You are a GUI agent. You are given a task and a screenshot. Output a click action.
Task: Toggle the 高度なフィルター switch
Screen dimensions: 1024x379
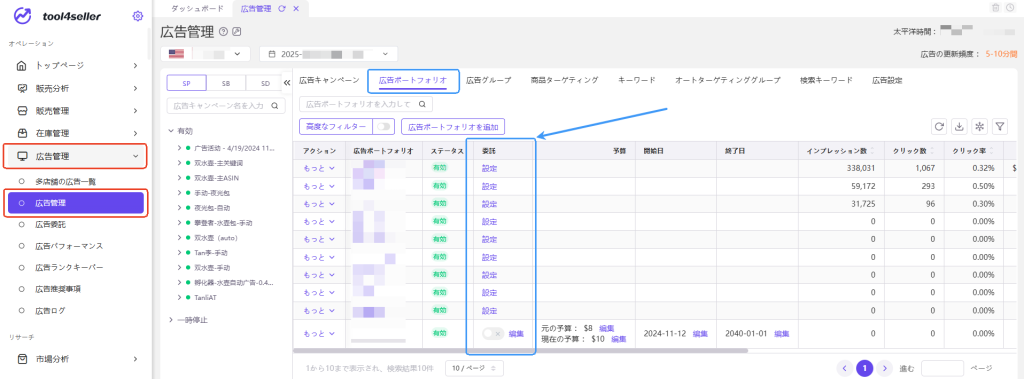384,126
